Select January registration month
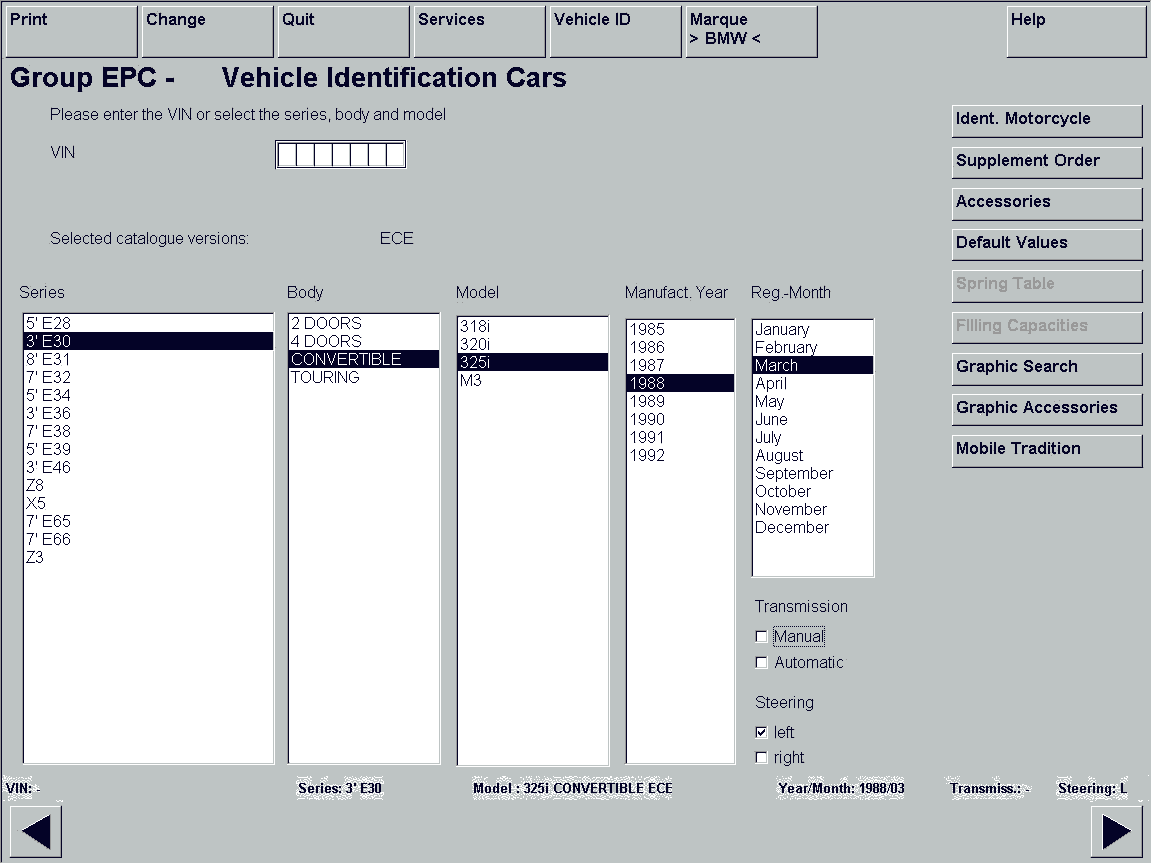The width and height of the screenshot is (1152, 864). pos(813,329)
